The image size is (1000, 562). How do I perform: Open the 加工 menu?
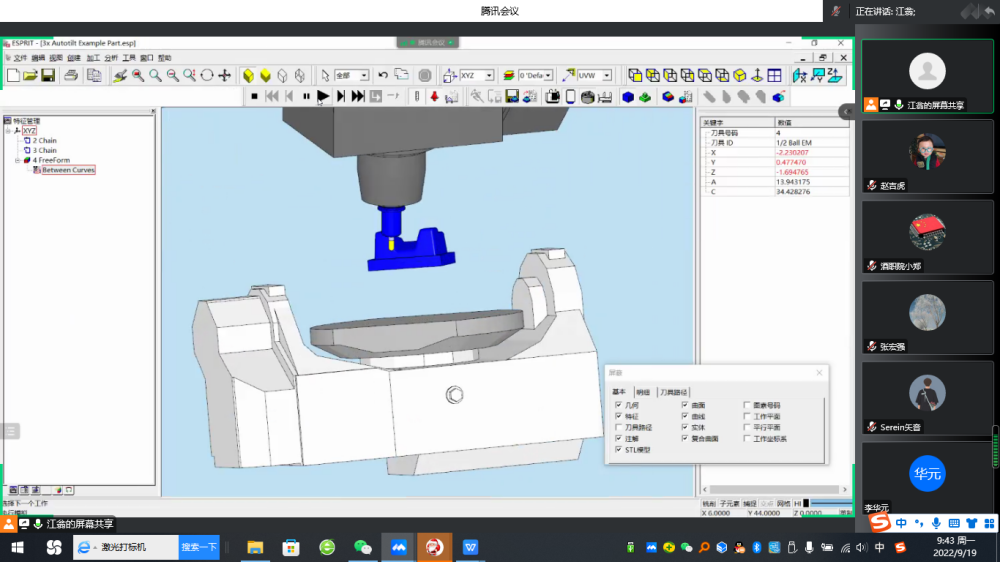[x=93, y=58]
